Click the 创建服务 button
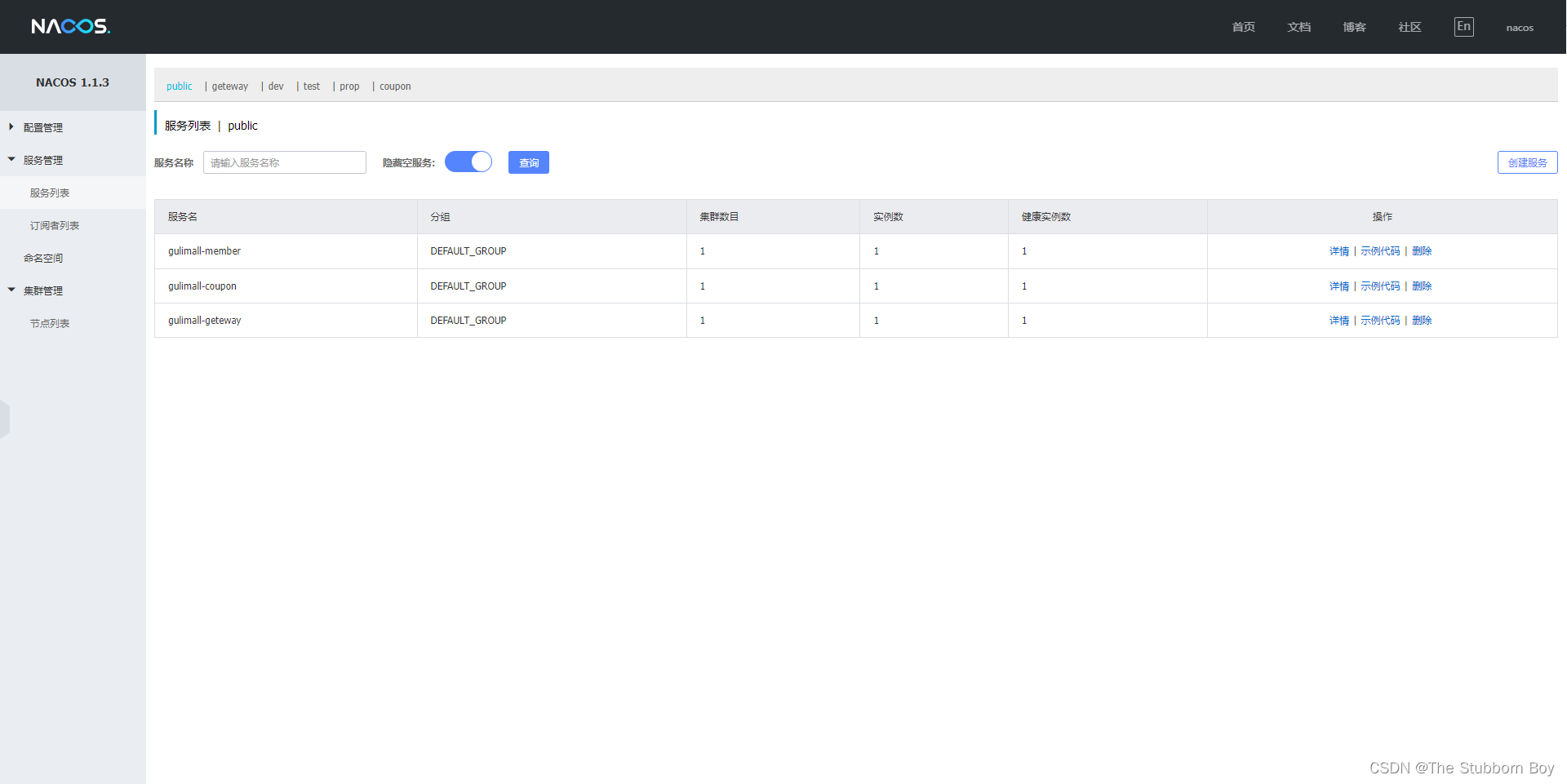 click(1527, 162)
